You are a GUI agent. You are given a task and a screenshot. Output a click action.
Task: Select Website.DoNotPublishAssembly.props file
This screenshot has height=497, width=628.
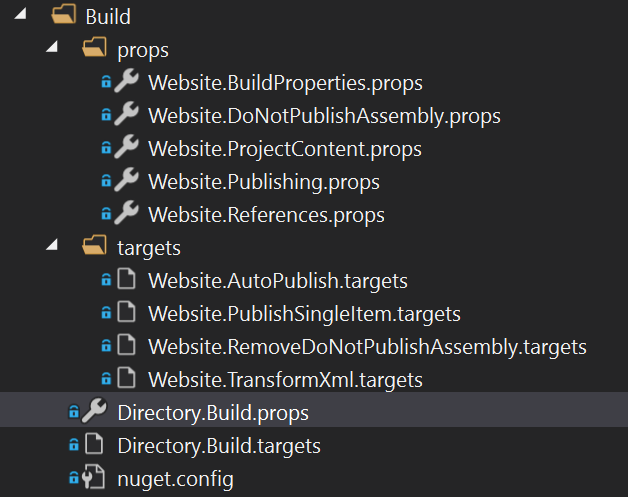click(324, 116)
